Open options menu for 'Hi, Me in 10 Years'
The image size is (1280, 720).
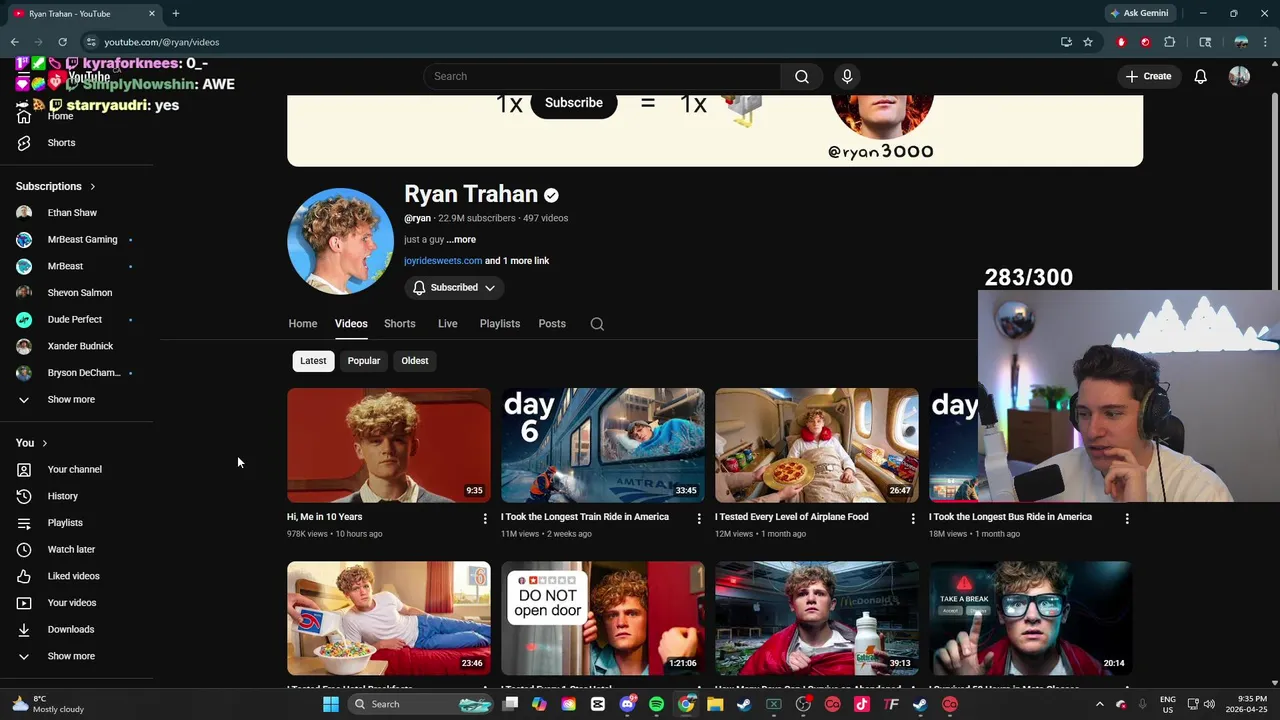(485, 518)
